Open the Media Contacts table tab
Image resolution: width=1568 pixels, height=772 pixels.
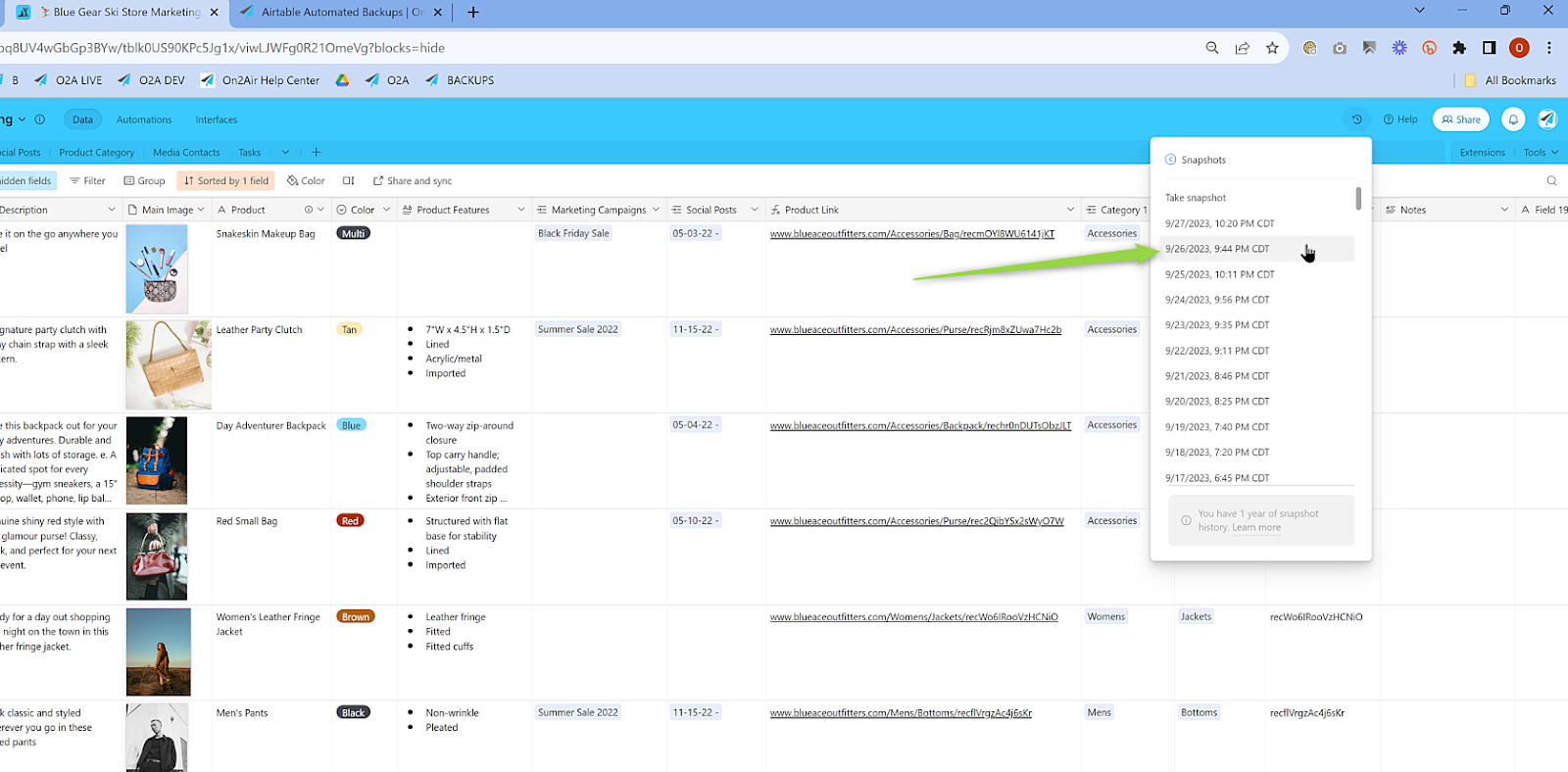186,153
